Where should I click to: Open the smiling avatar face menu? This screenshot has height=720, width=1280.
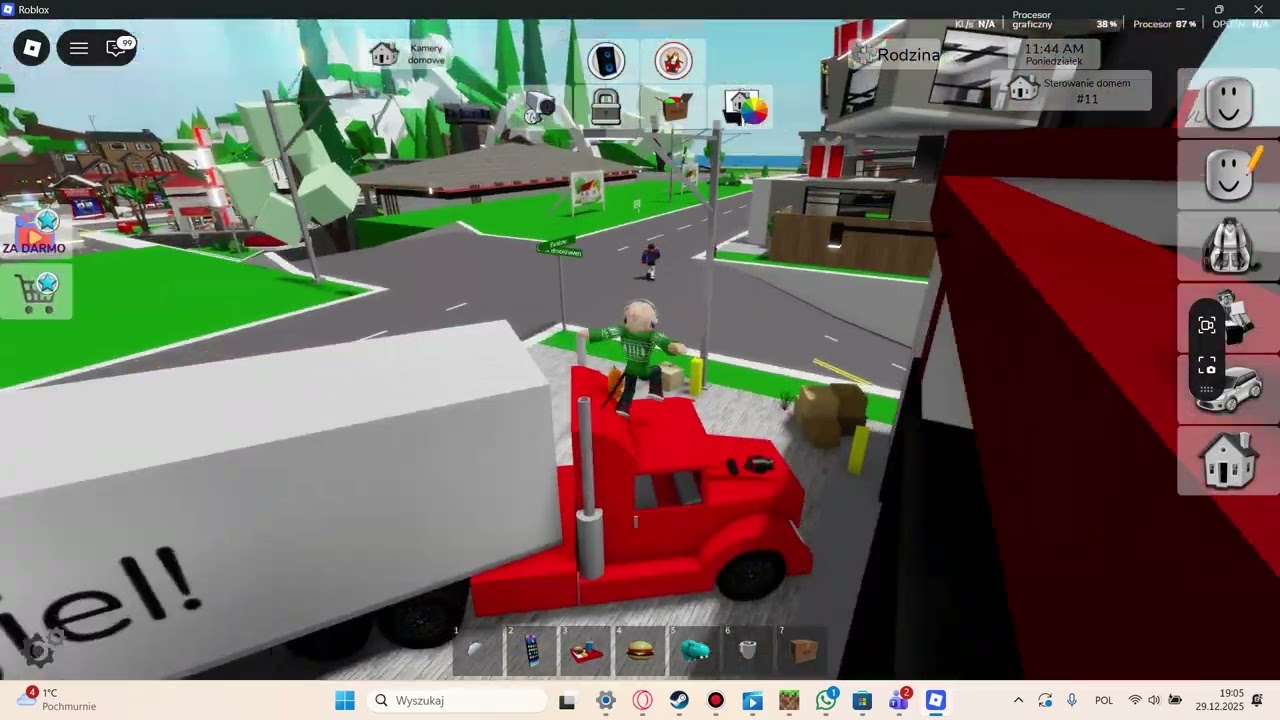(1229, 102)
